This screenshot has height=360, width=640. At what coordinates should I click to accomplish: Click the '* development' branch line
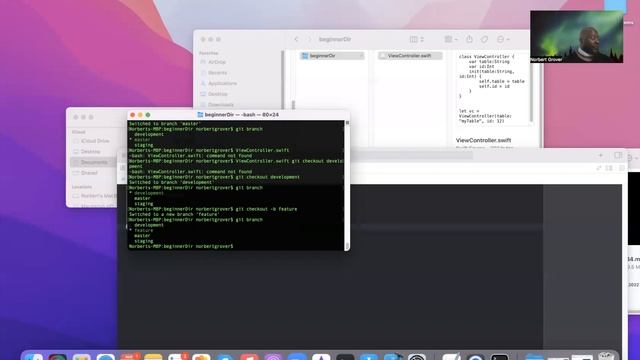pyautogui.click(x=146, y=193)
